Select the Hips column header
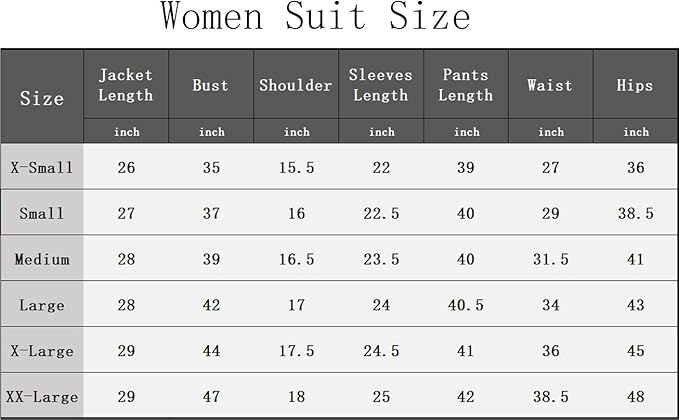 pos(636,85)
